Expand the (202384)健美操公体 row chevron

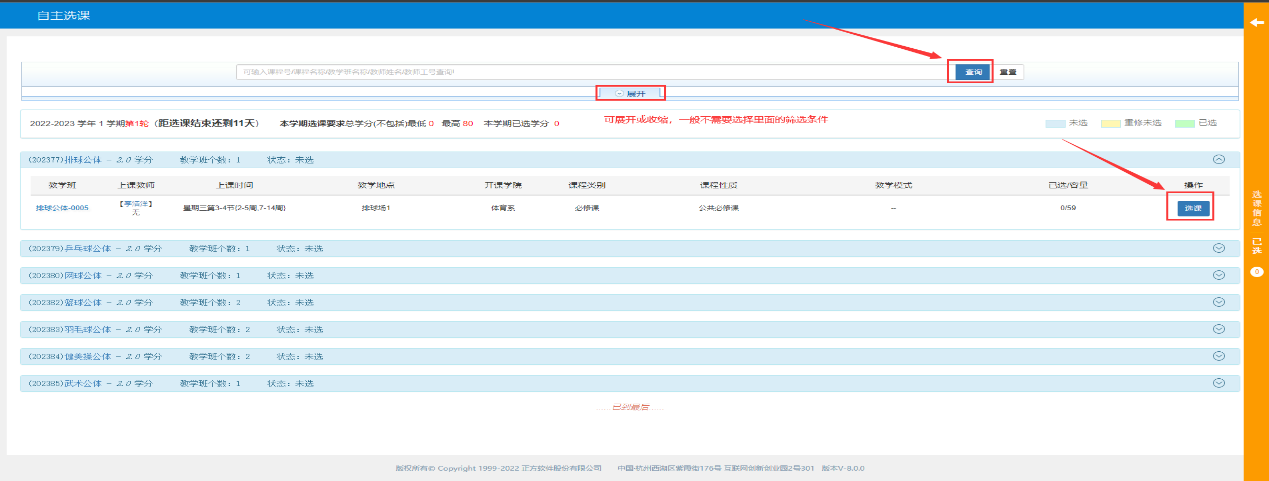(1218, 356)
